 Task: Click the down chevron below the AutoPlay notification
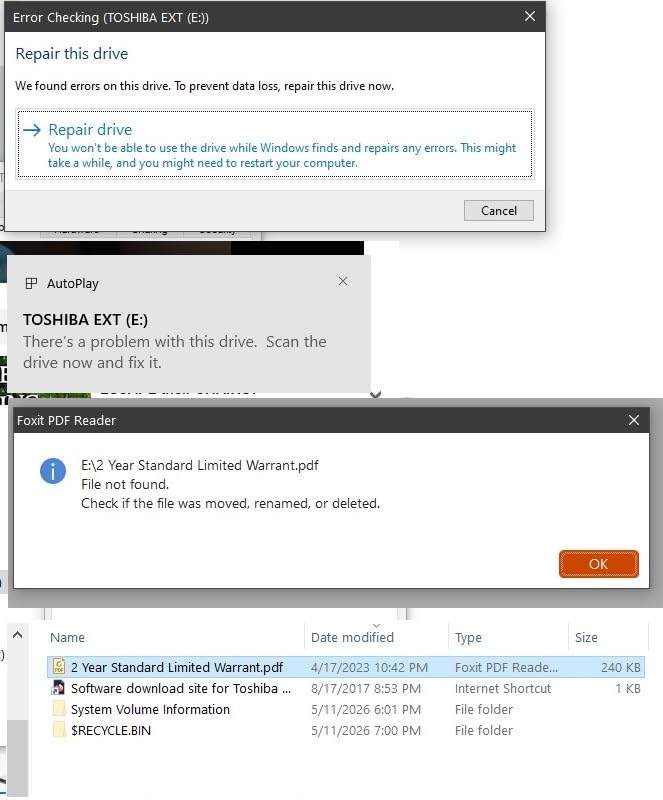point(376,394)
